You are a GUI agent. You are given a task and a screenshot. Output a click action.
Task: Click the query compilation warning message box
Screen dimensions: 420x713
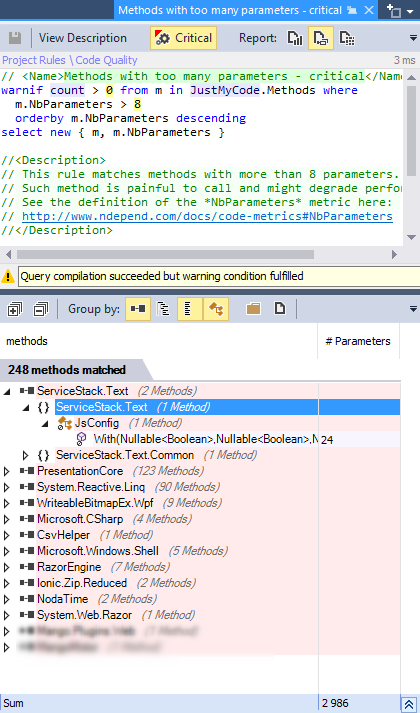point(219,276)
